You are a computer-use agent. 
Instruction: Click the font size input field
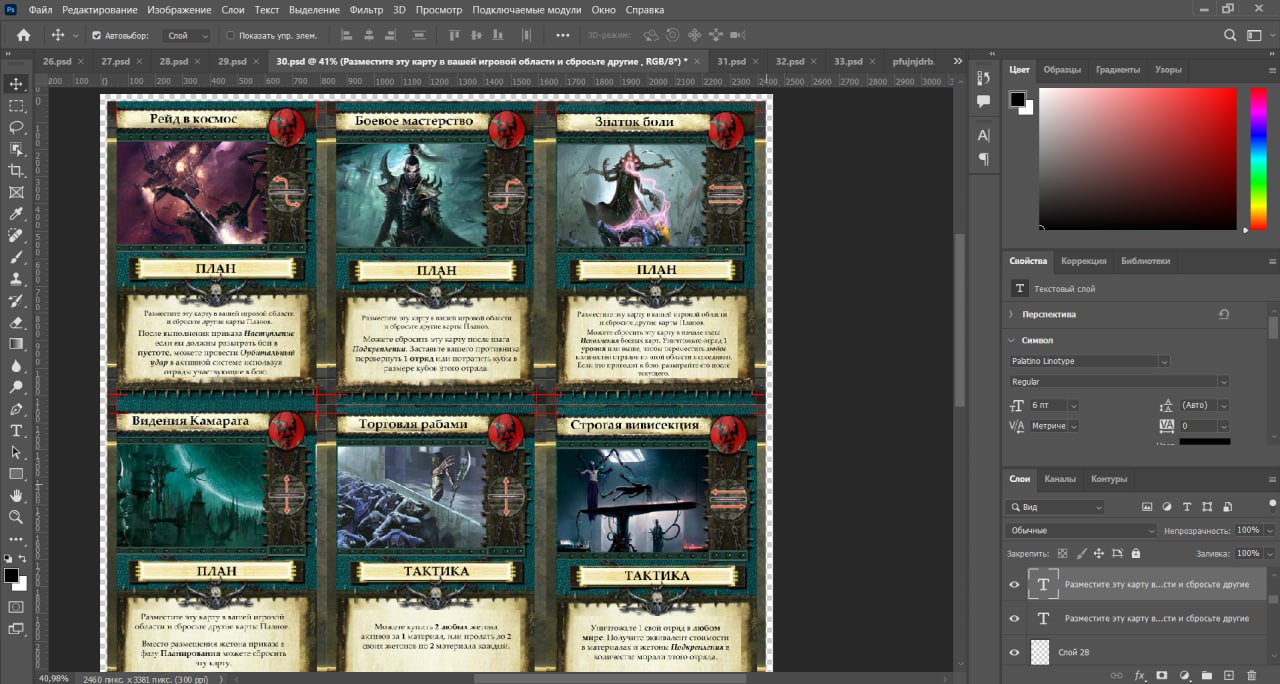[1047, 405]
